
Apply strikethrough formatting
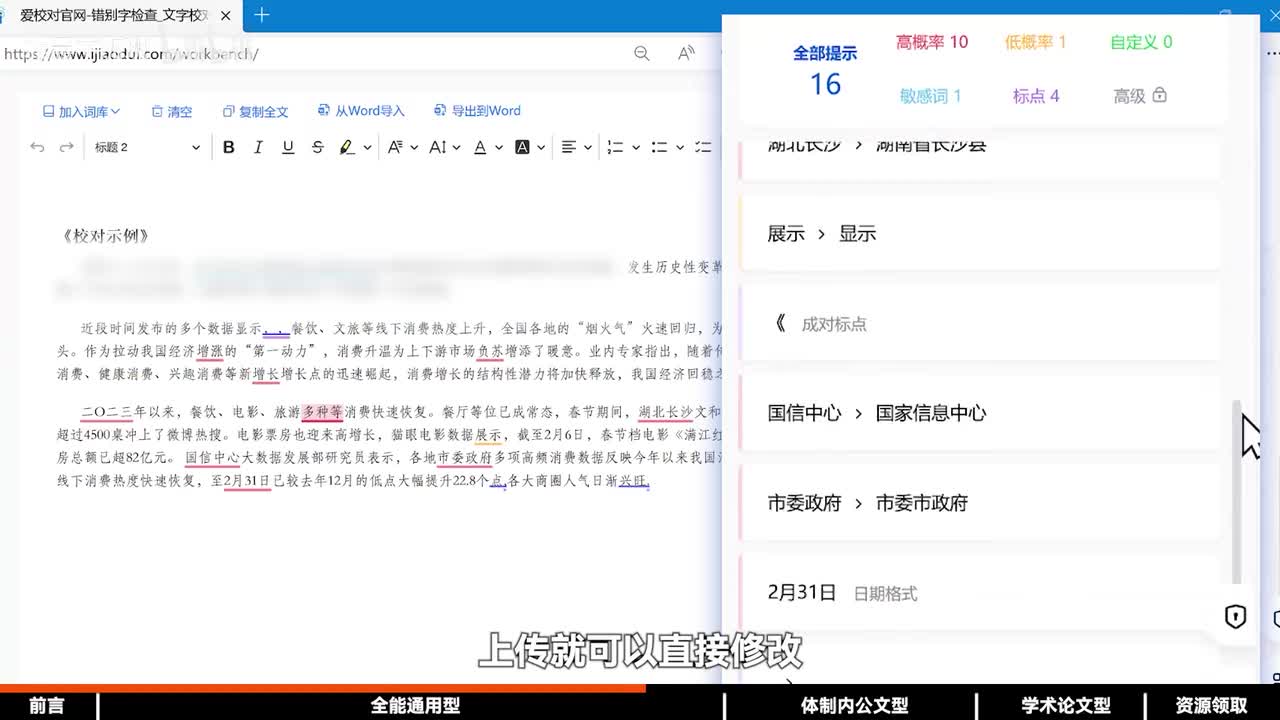tap(318, 147)
